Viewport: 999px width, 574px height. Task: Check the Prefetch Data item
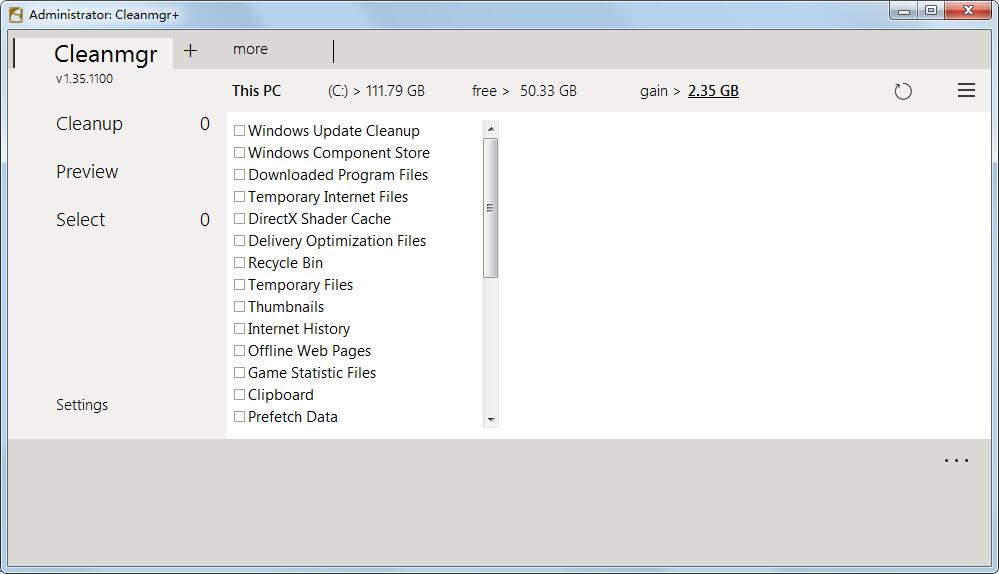[240, 417]
